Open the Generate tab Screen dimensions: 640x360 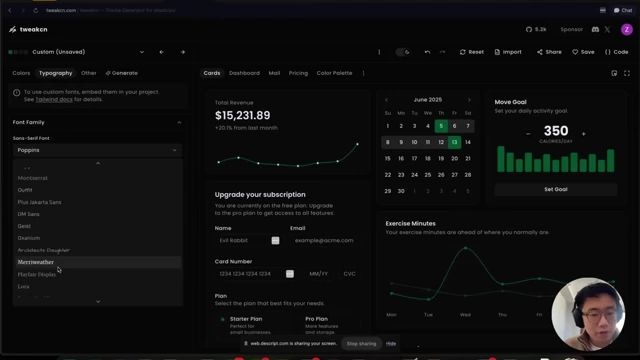pos(122,73)
